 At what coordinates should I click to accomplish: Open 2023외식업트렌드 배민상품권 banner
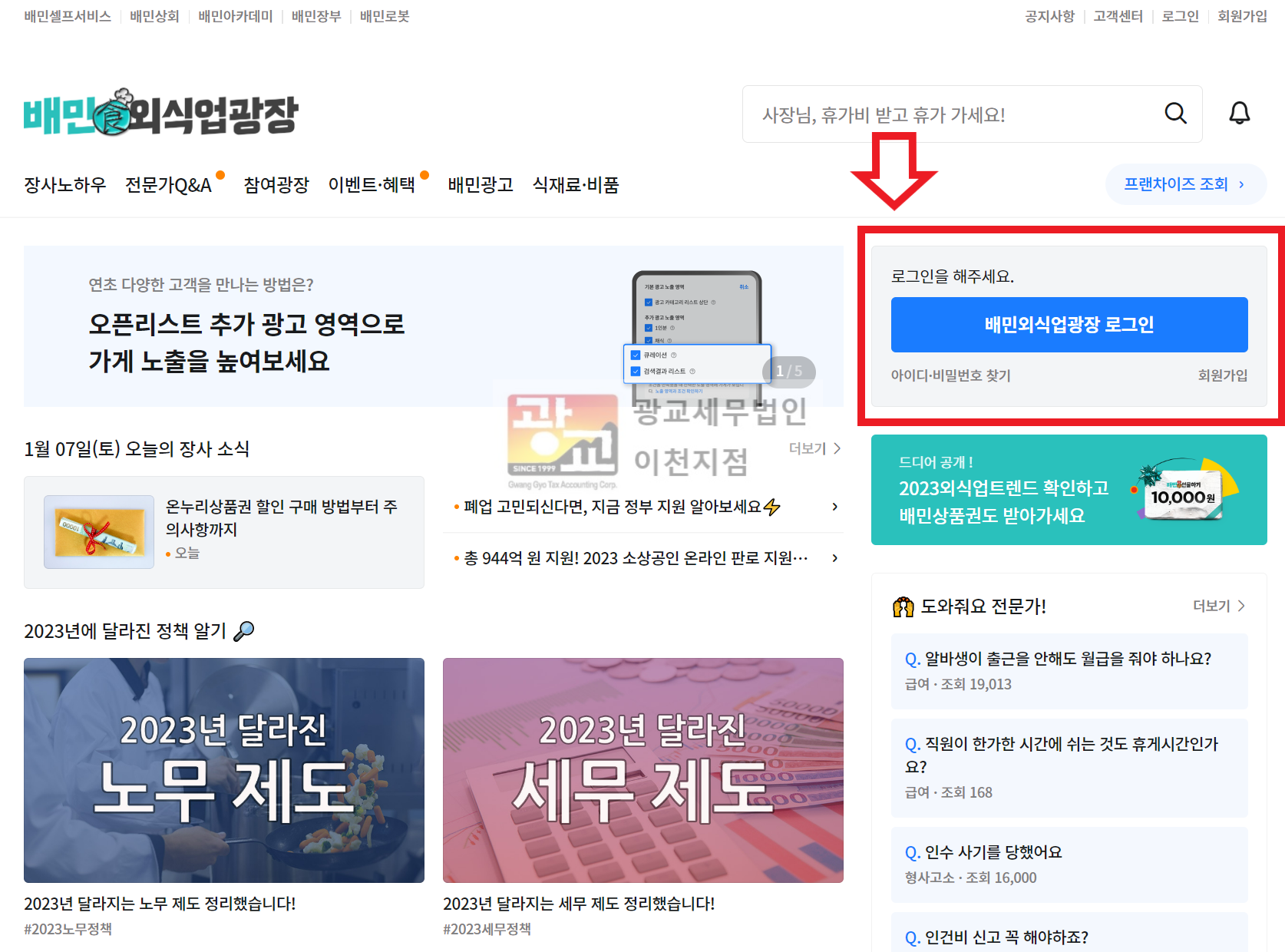coord(1069,490)
